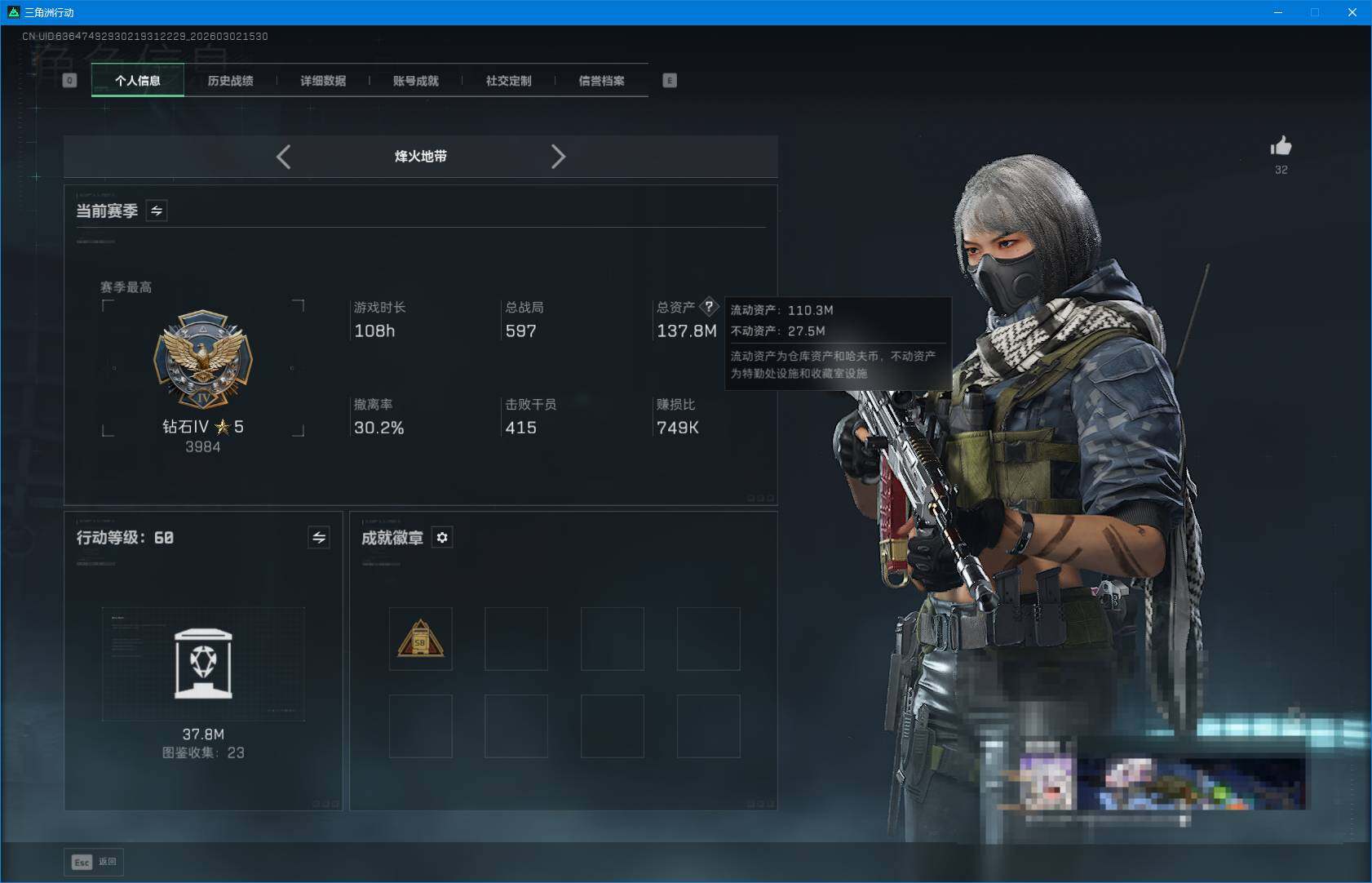The height and width of the screenshot is (883, 1372).
Task: Toggle the compare switch beside 当前赛季
Action: coord(157,211)
